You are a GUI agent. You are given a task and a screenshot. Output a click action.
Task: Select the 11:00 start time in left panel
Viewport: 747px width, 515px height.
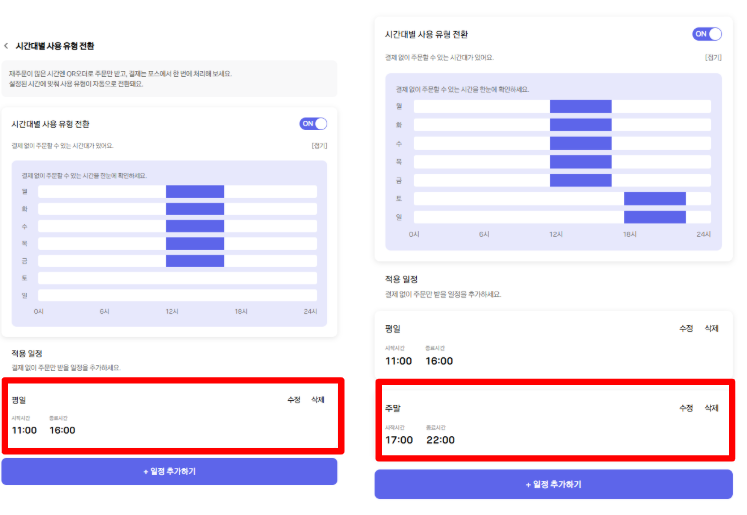tap(25, 431)
